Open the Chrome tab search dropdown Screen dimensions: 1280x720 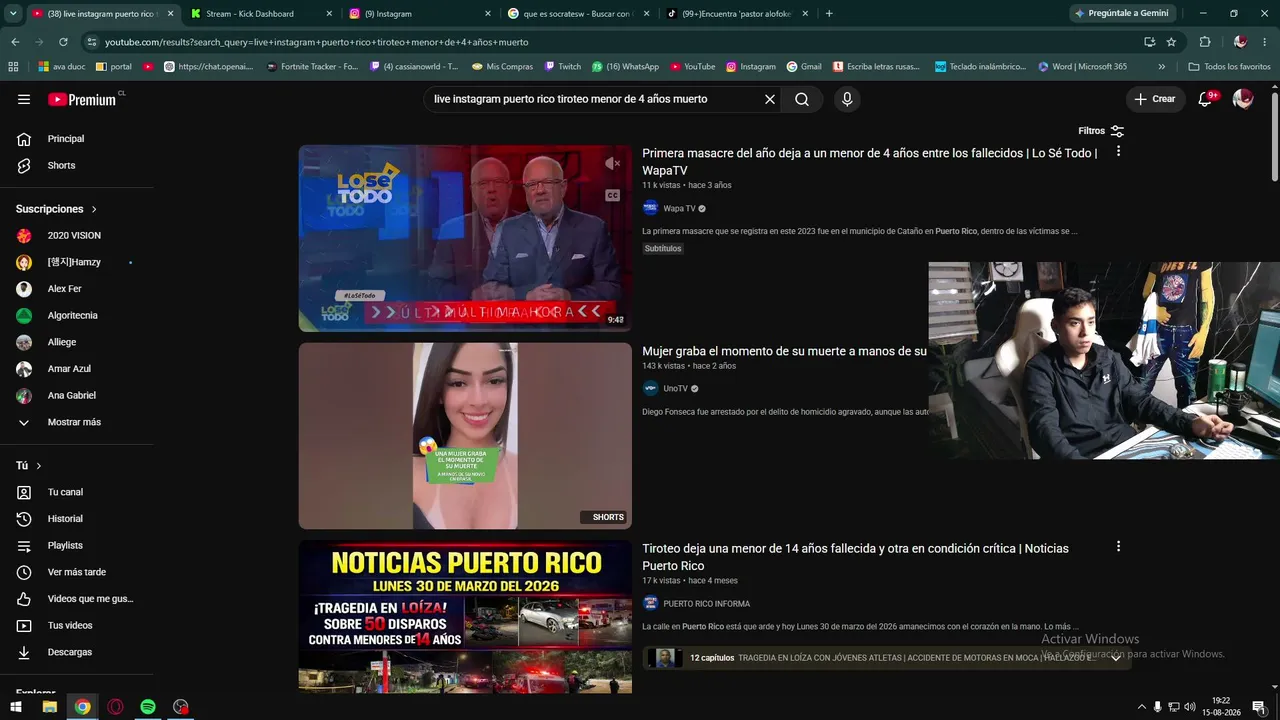[x=14, y=14]
